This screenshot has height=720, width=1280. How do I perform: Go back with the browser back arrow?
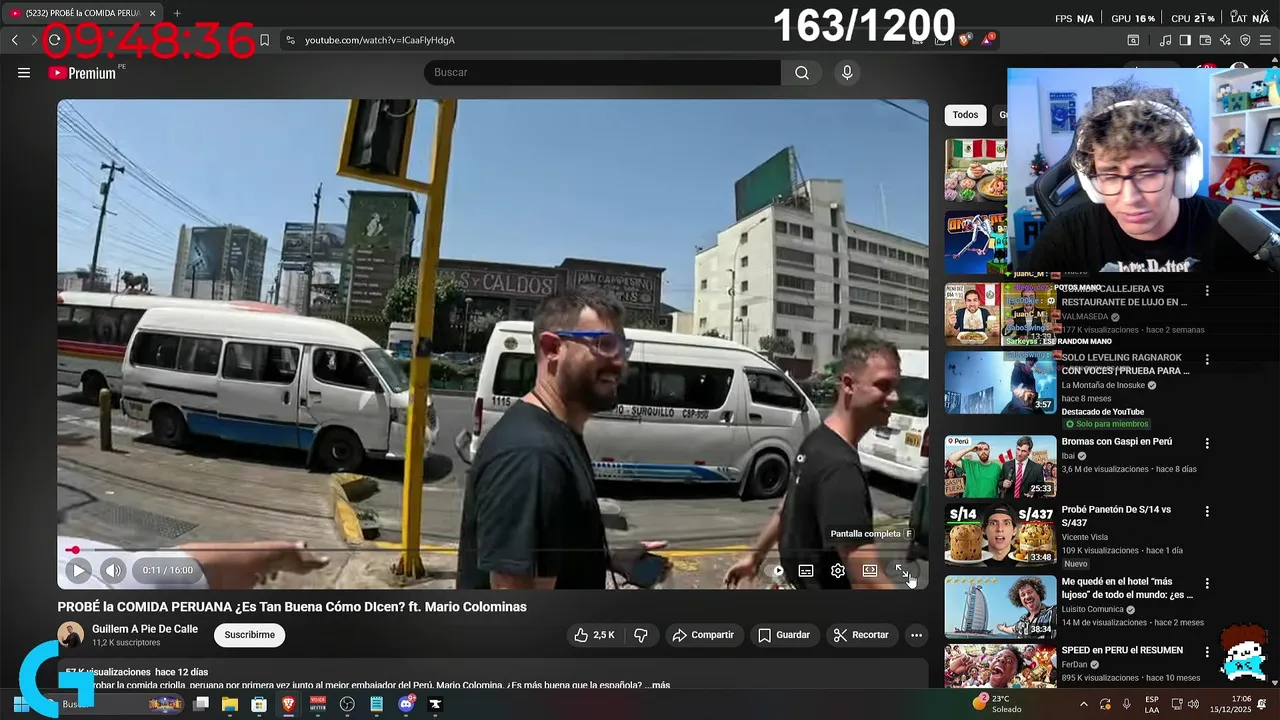[x=14, y=40]
